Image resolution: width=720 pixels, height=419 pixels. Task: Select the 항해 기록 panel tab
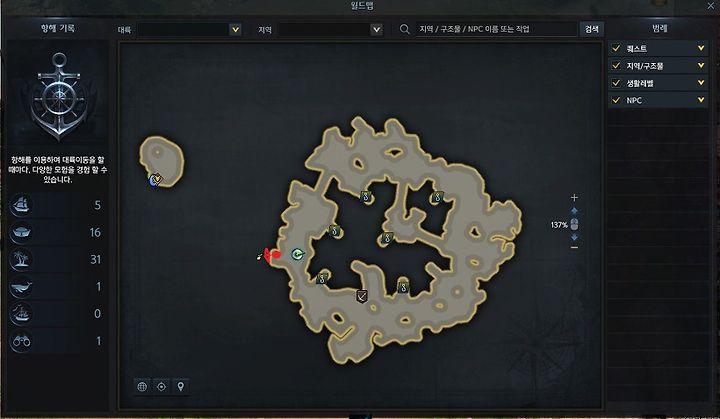pos(57,28)
